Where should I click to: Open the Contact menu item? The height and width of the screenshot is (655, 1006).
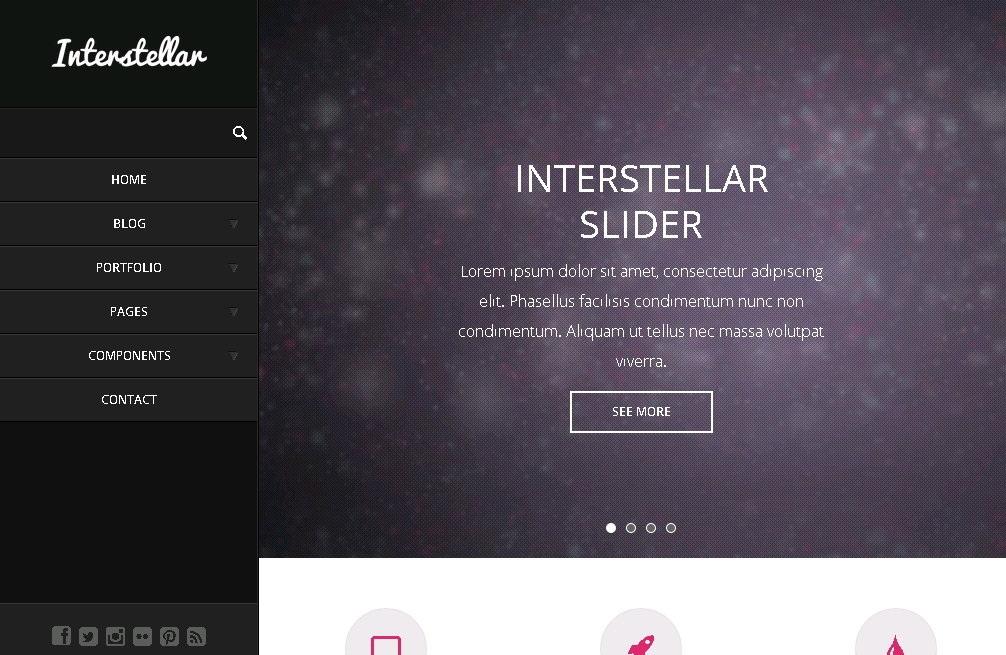[x=128, y=400]
